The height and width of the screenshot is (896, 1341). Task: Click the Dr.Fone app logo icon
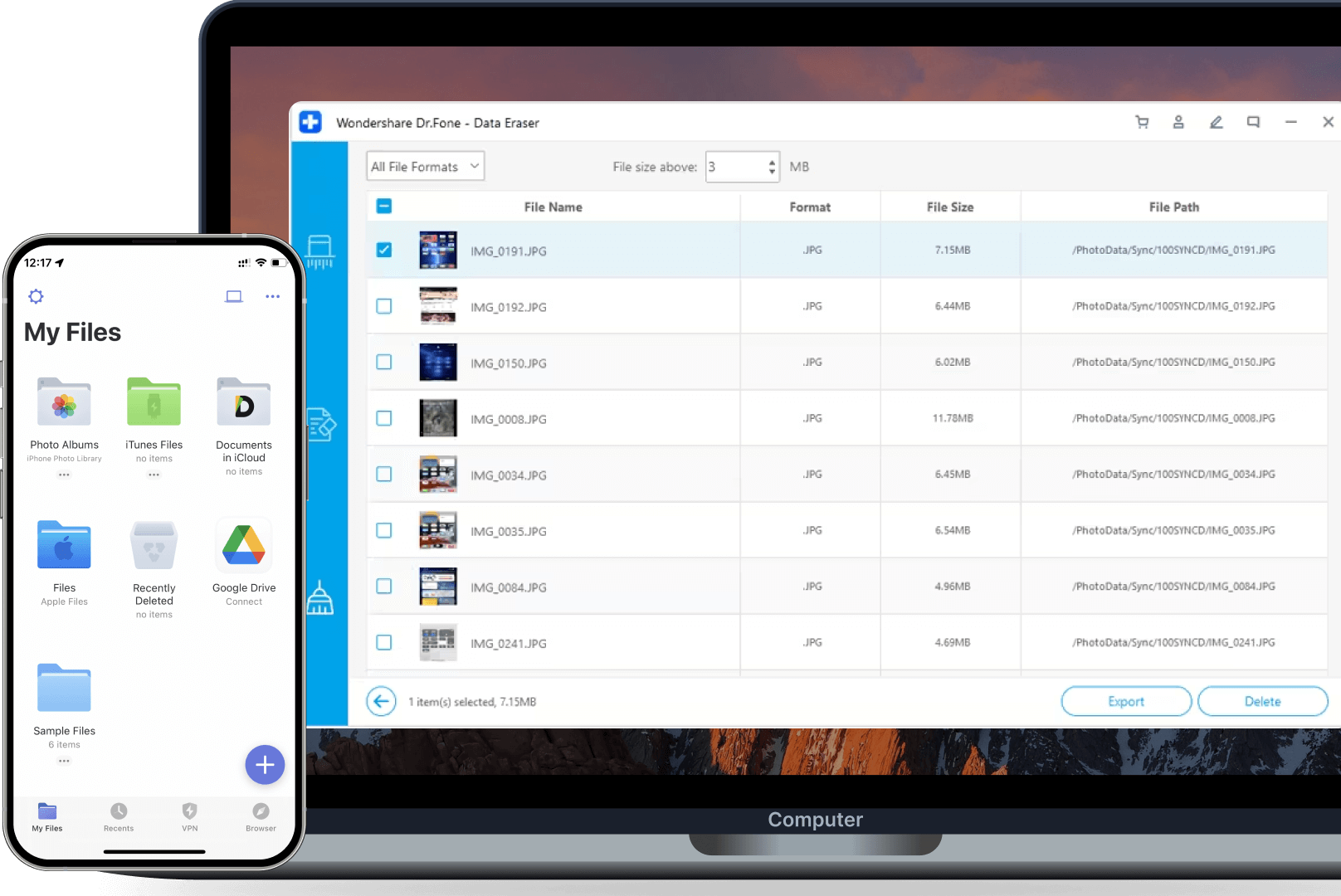tap(310, 122)
